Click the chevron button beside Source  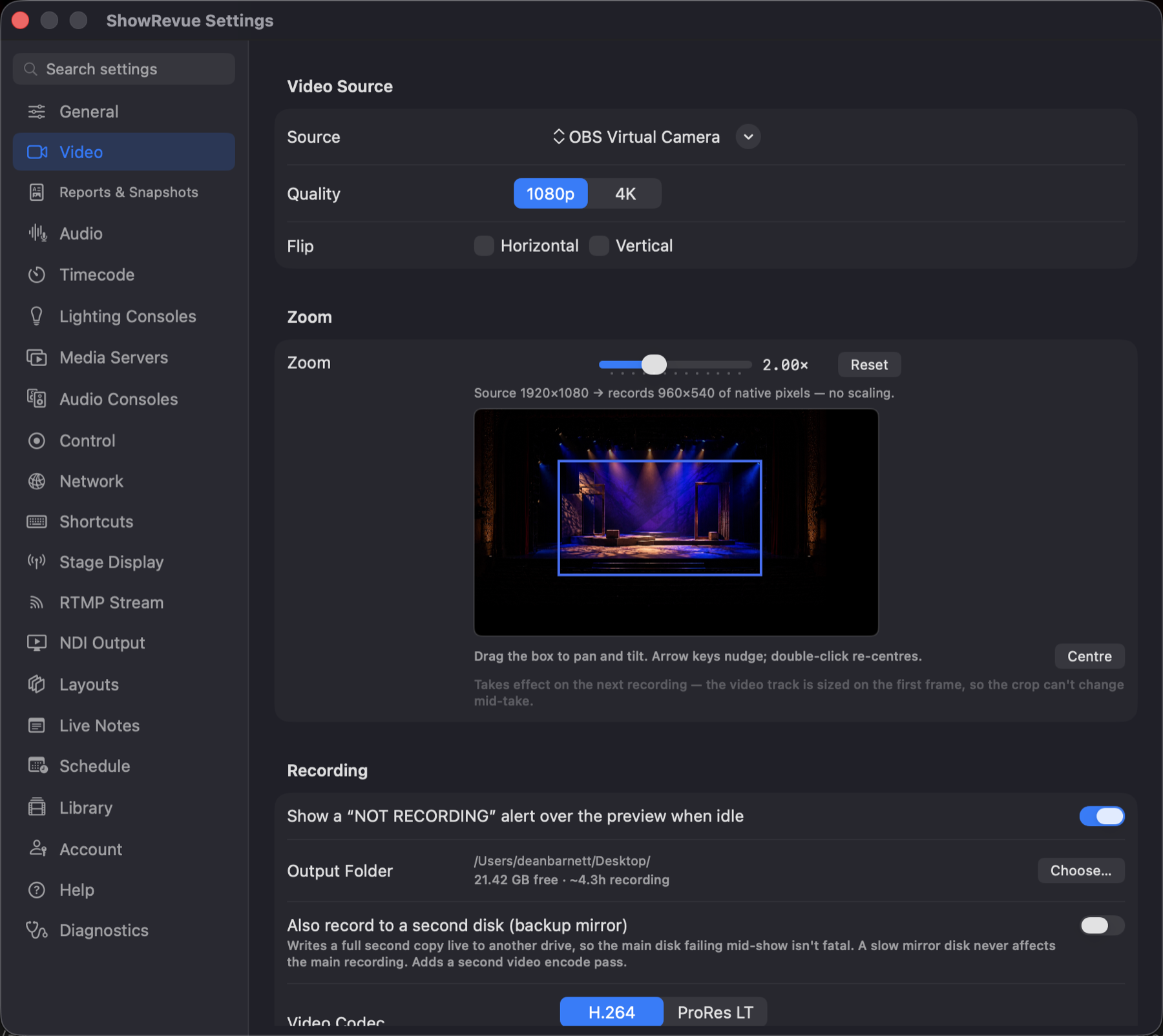click(748, 137)
